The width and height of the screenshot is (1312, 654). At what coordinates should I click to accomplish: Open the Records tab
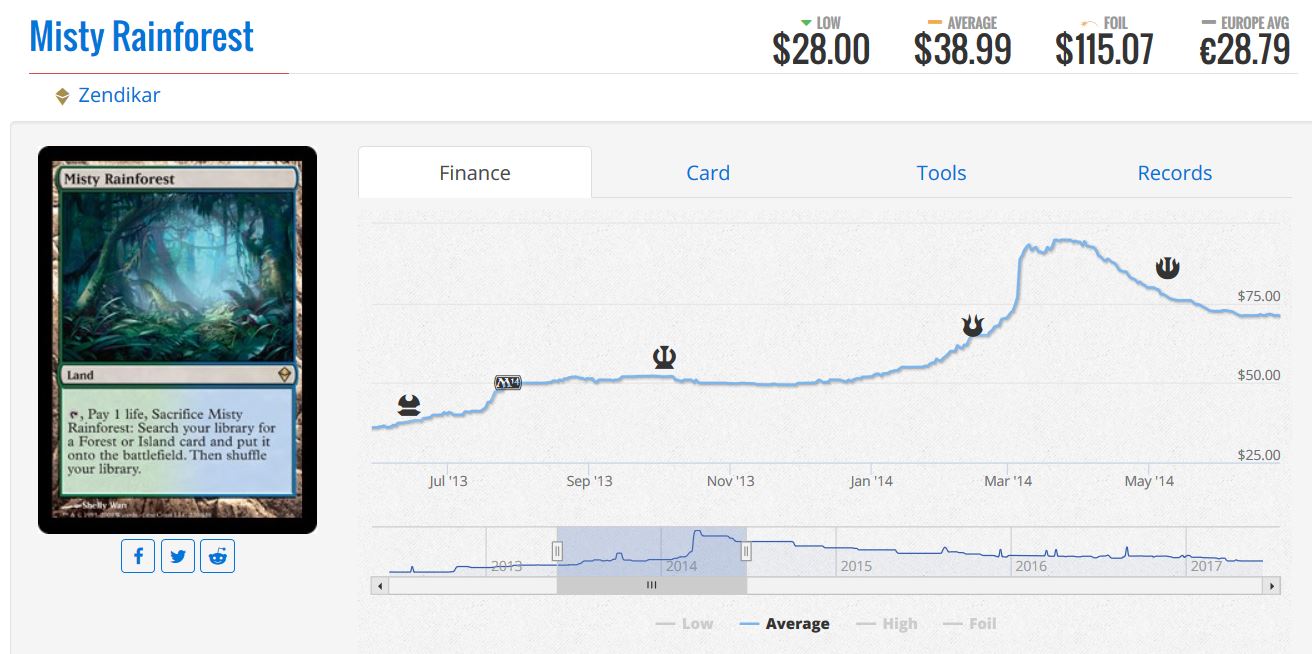pos(1174,173)
